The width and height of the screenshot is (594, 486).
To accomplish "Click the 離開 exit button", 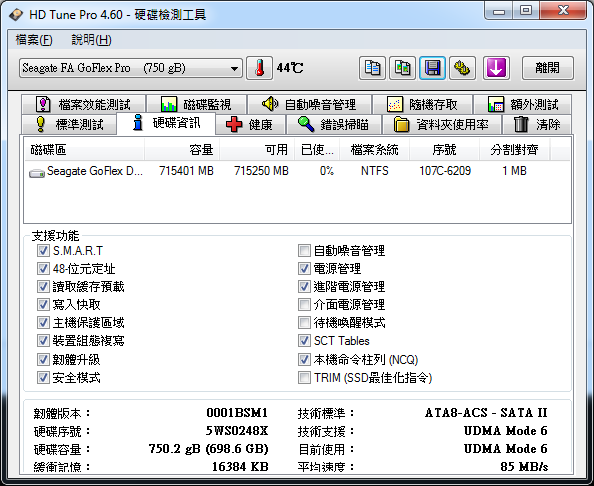I will coord(548,68).
